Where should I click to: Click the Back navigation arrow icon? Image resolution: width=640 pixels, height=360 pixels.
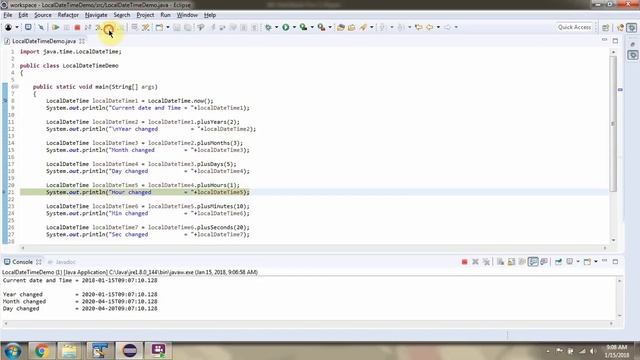pyautogui.click(x=430, y=27)
